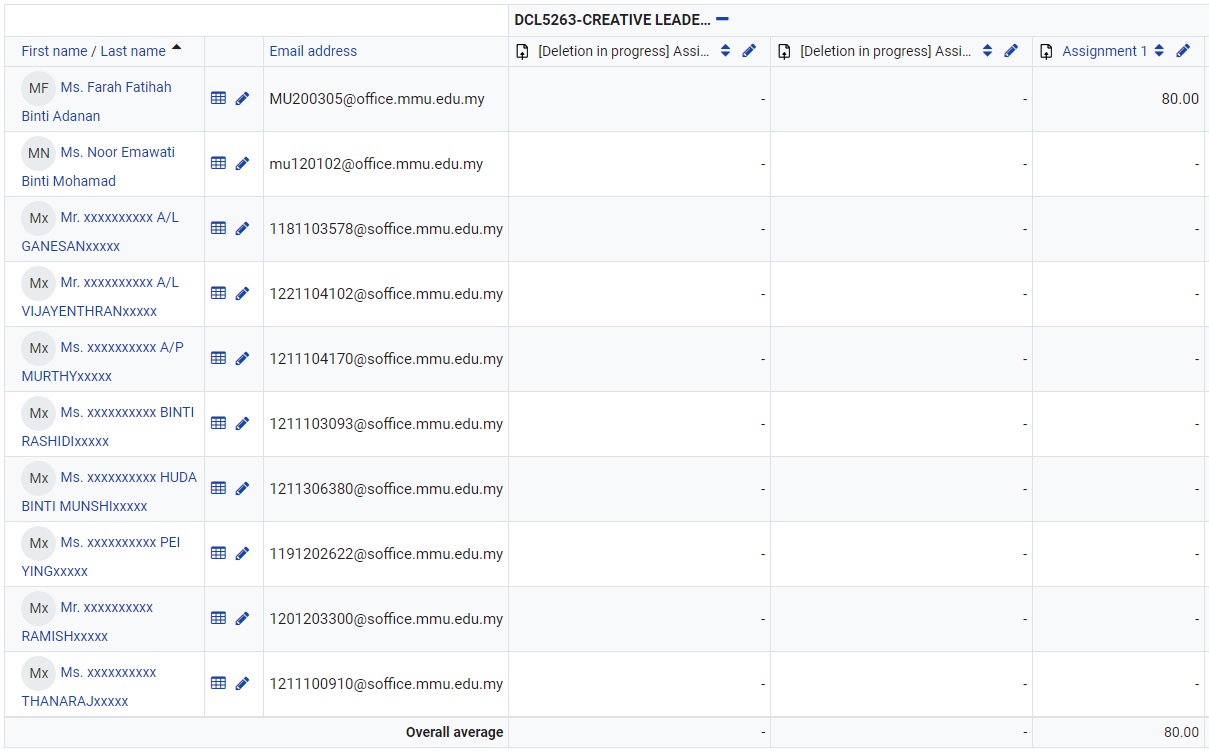Open grade report icon for Farah Fatihah
This screenshot has height=751, width=1209.
[219, 98]
